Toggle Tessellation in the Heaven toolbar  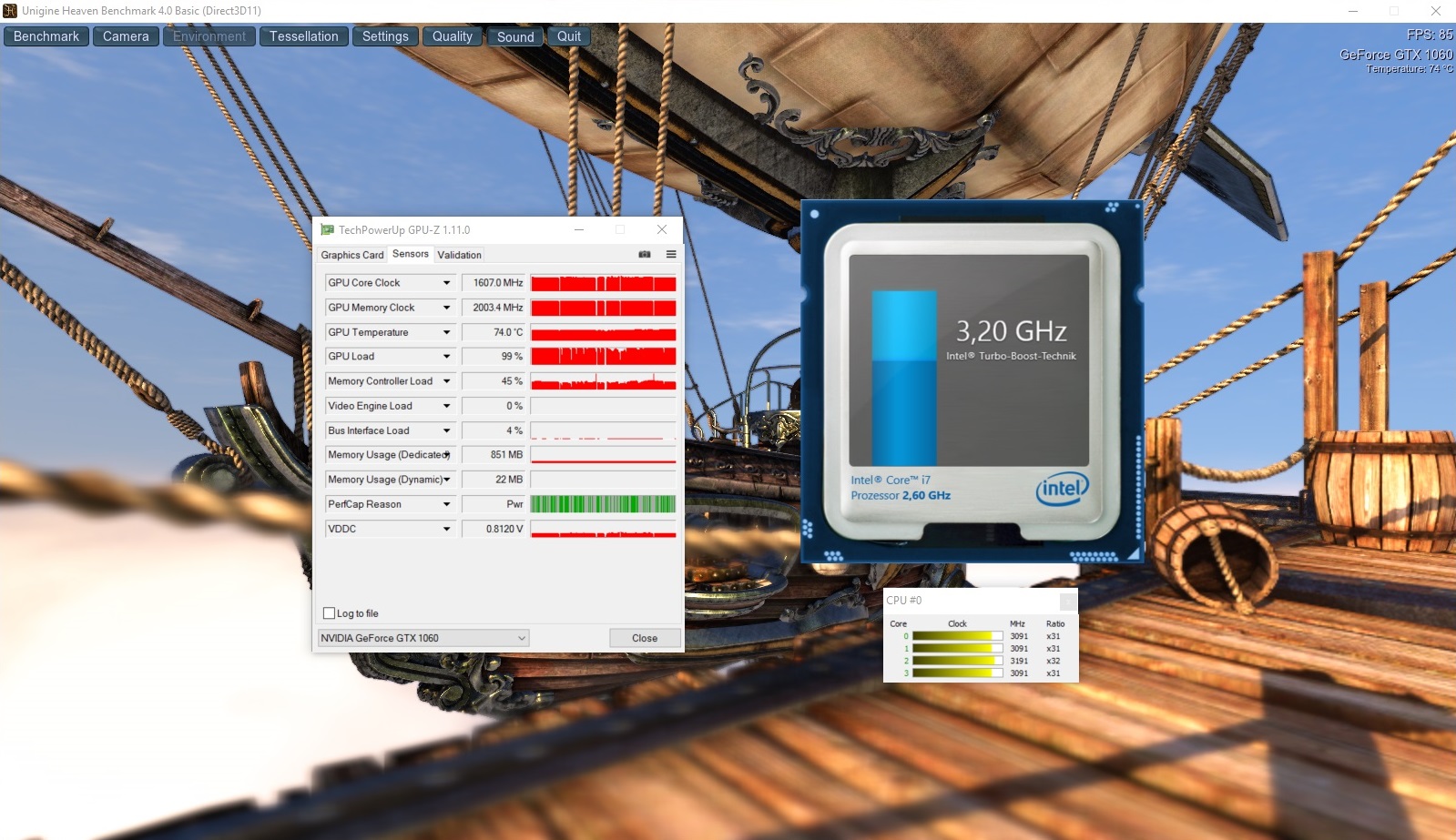304,36
